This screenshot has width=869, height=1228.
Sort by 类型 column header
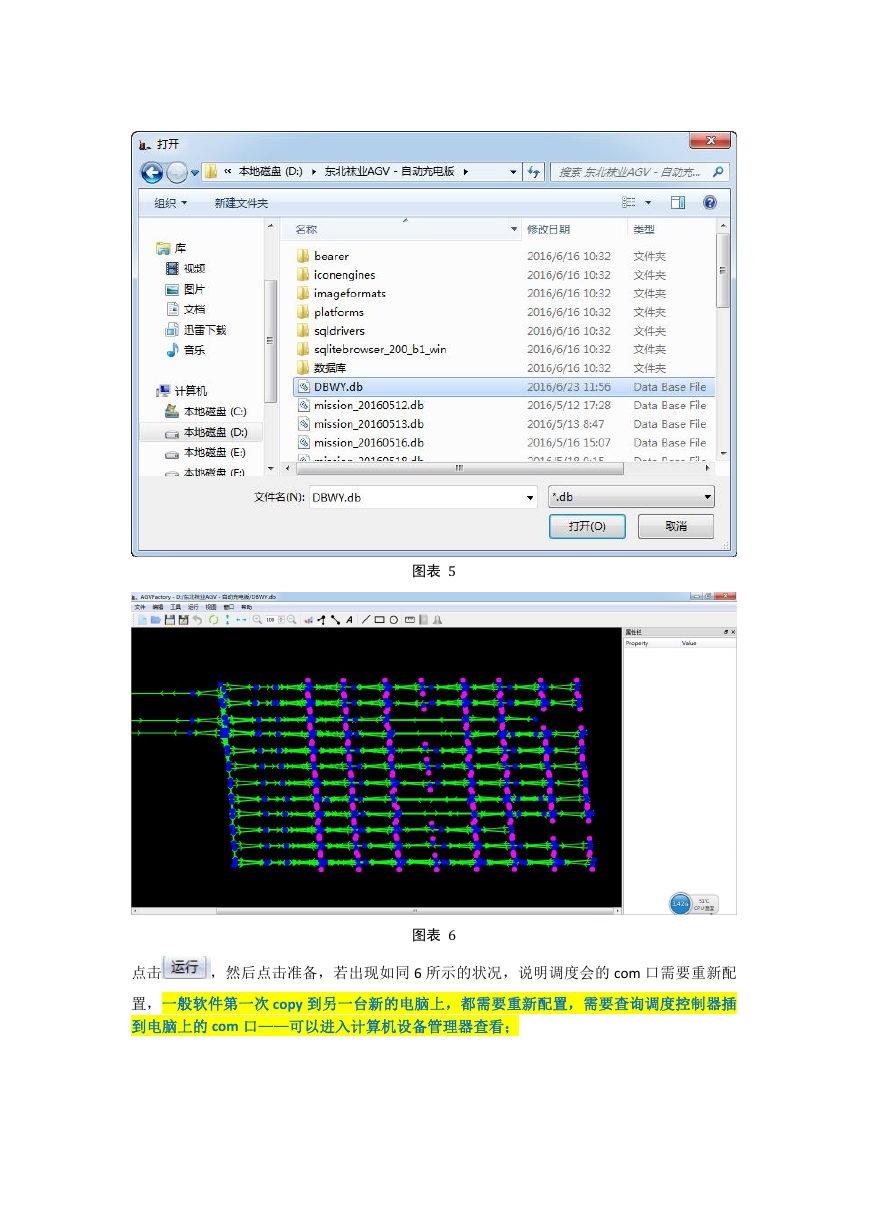(644, 230)
